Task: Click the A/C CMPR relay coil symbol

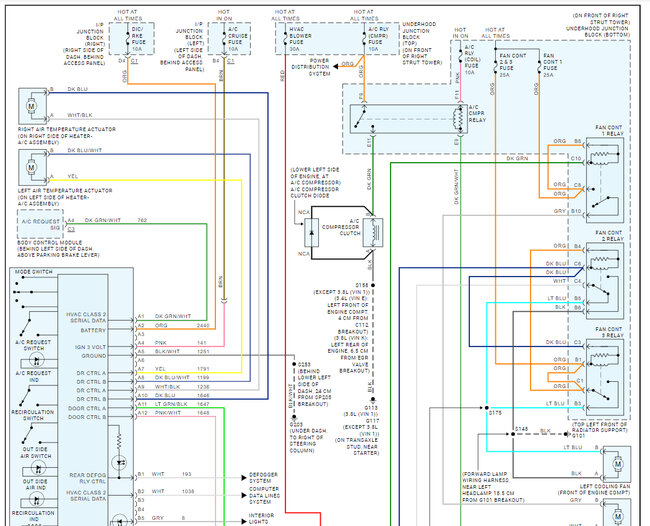Action: 459,119
